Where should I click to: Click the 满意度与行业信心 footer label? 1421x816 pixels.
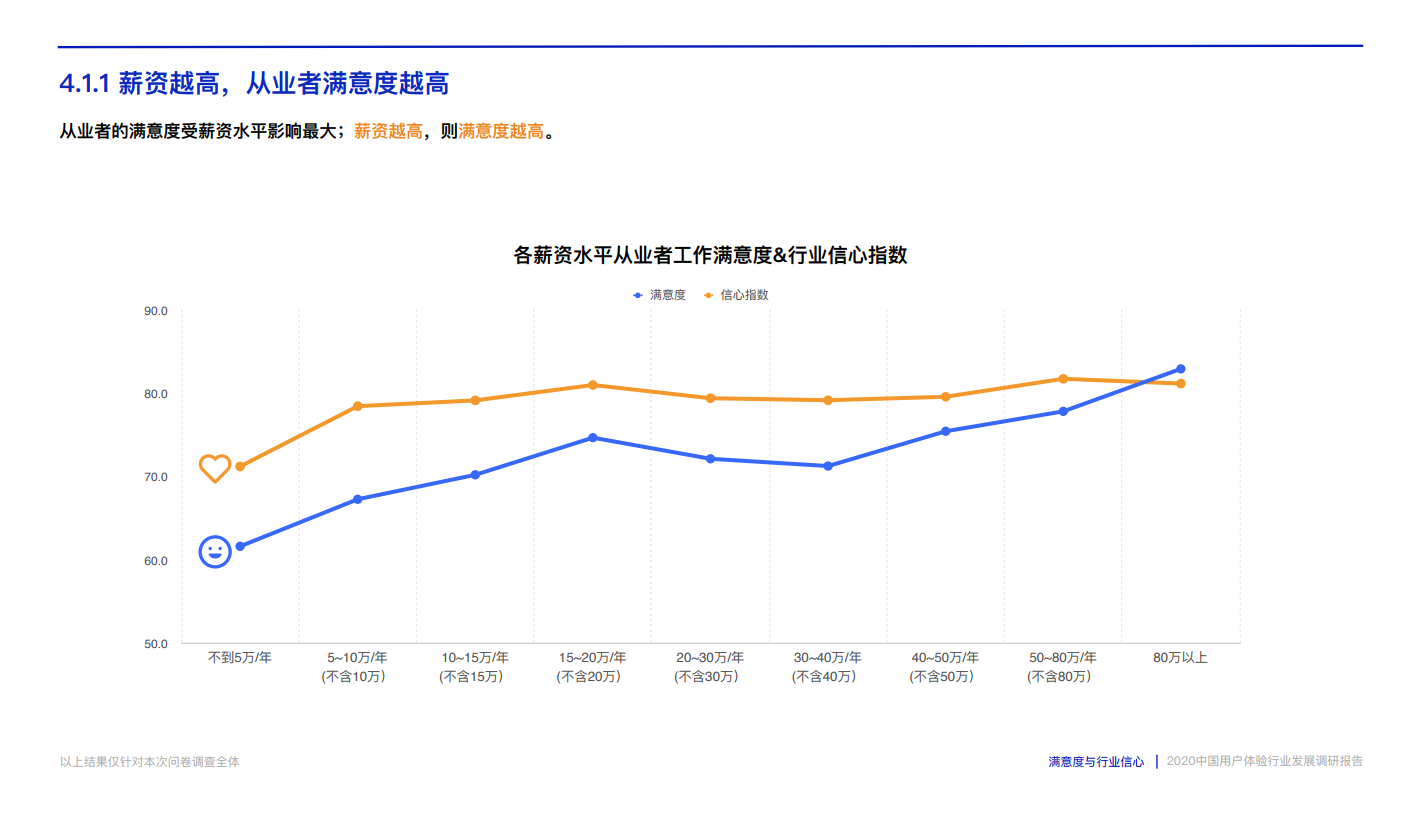coord(1096,762)
